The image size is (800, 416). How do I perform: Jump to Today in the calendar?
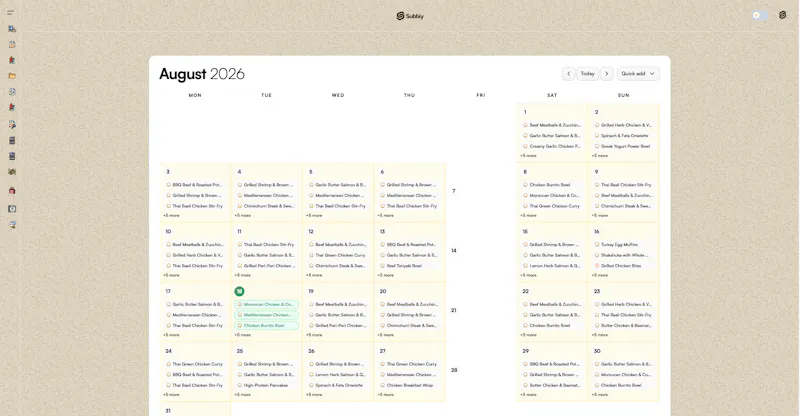click(x=587, y=74)
